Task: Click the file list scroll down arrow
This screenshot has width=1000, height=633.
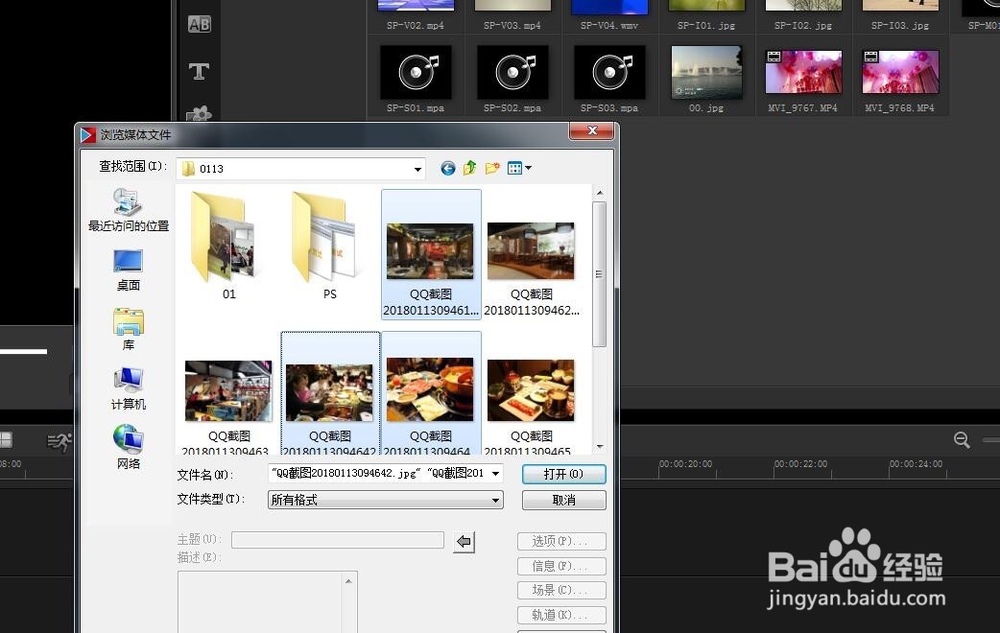Action: 599,447
